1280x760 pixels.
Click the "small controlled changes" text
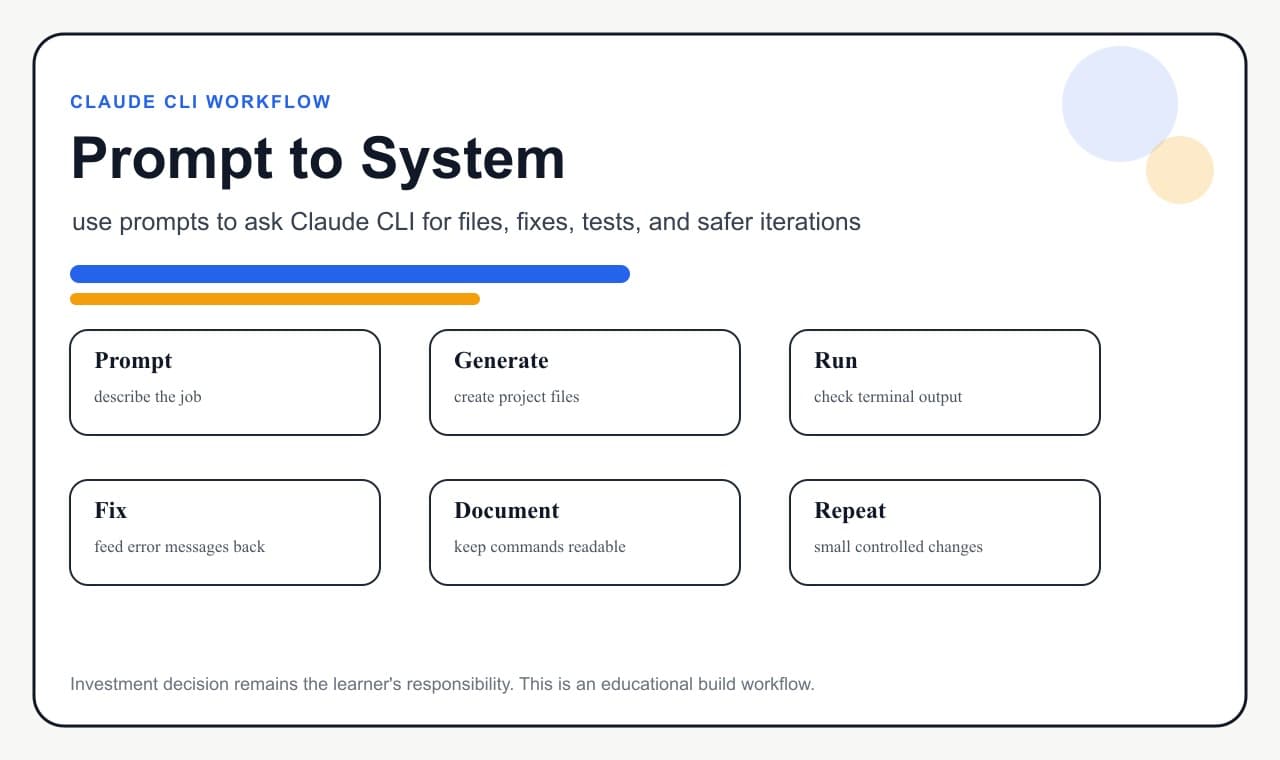click(x=898, y=547)
